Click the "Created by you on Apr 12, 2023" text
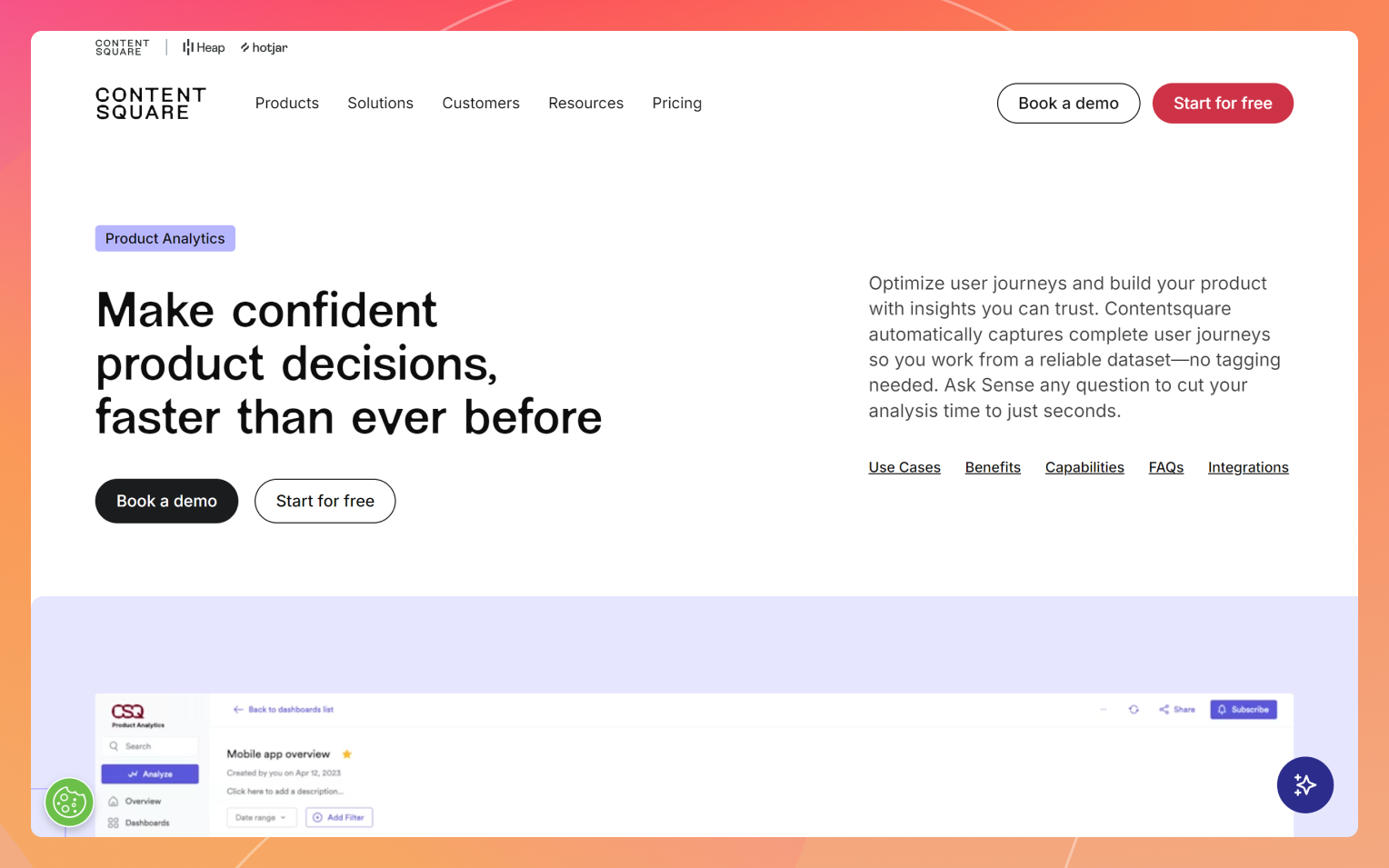Image resolution: width=1389 pixels, height=868 pixels. point(284,773)
